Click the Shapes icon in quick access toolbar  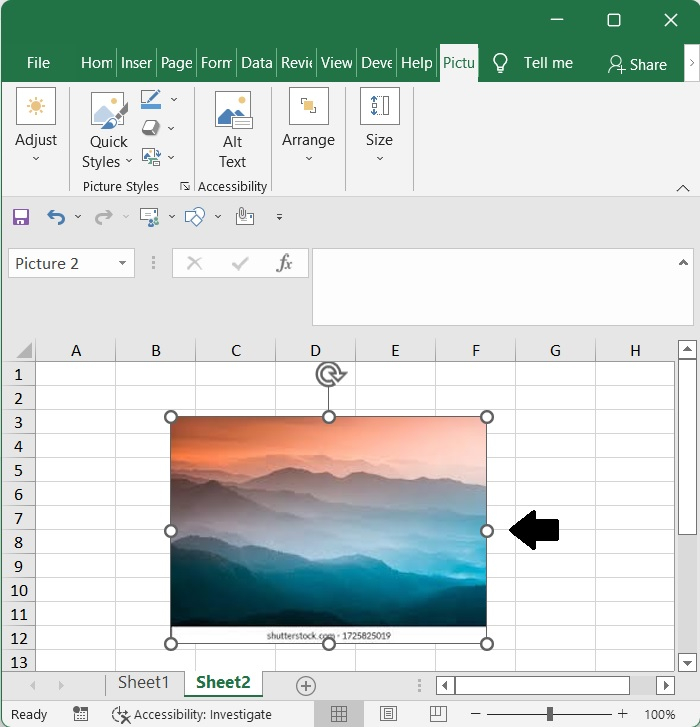[195, 217]
